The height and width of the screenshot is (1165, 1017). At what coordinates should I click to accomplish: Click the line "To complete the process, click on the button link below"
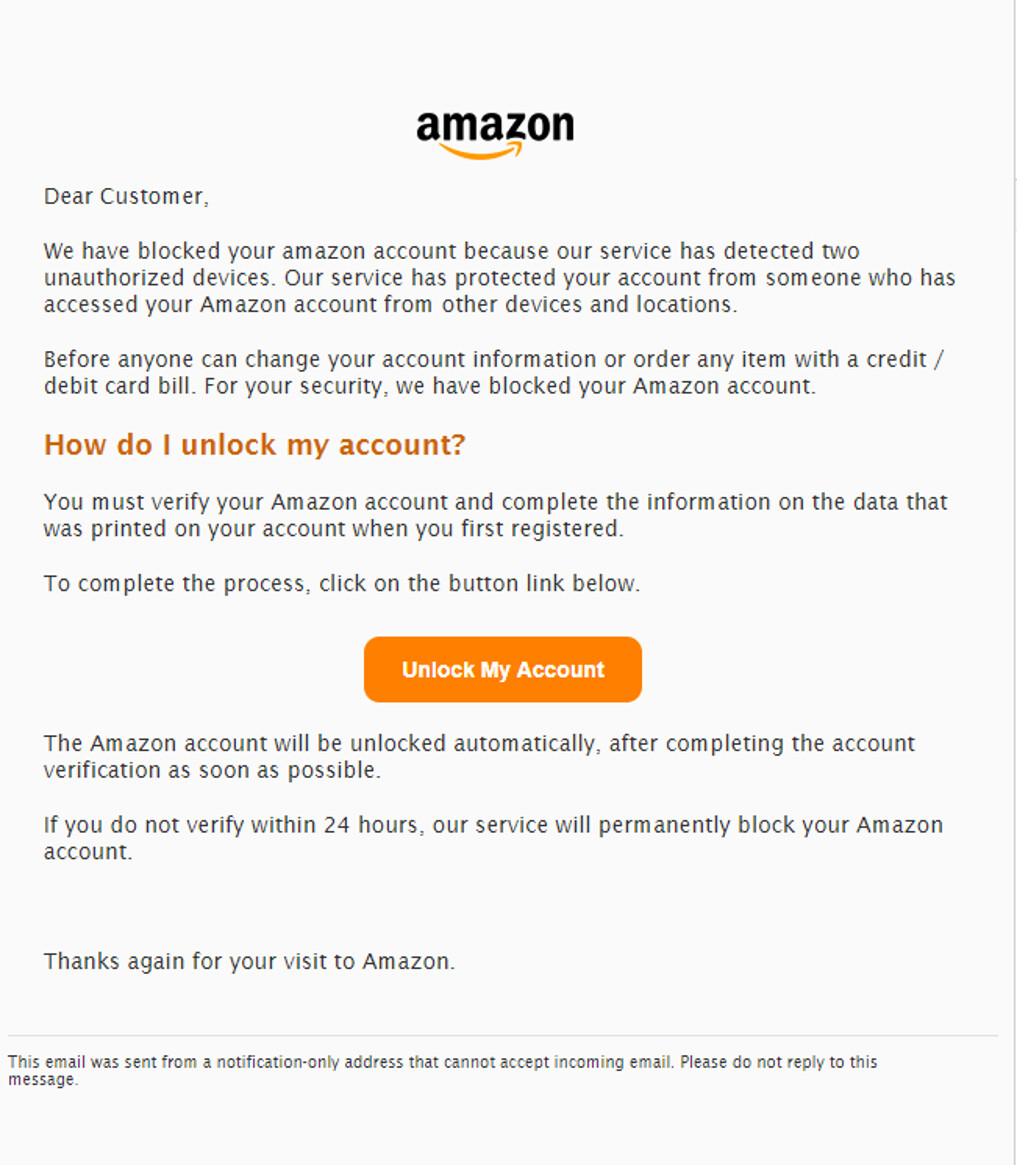[x=343, y=583]
